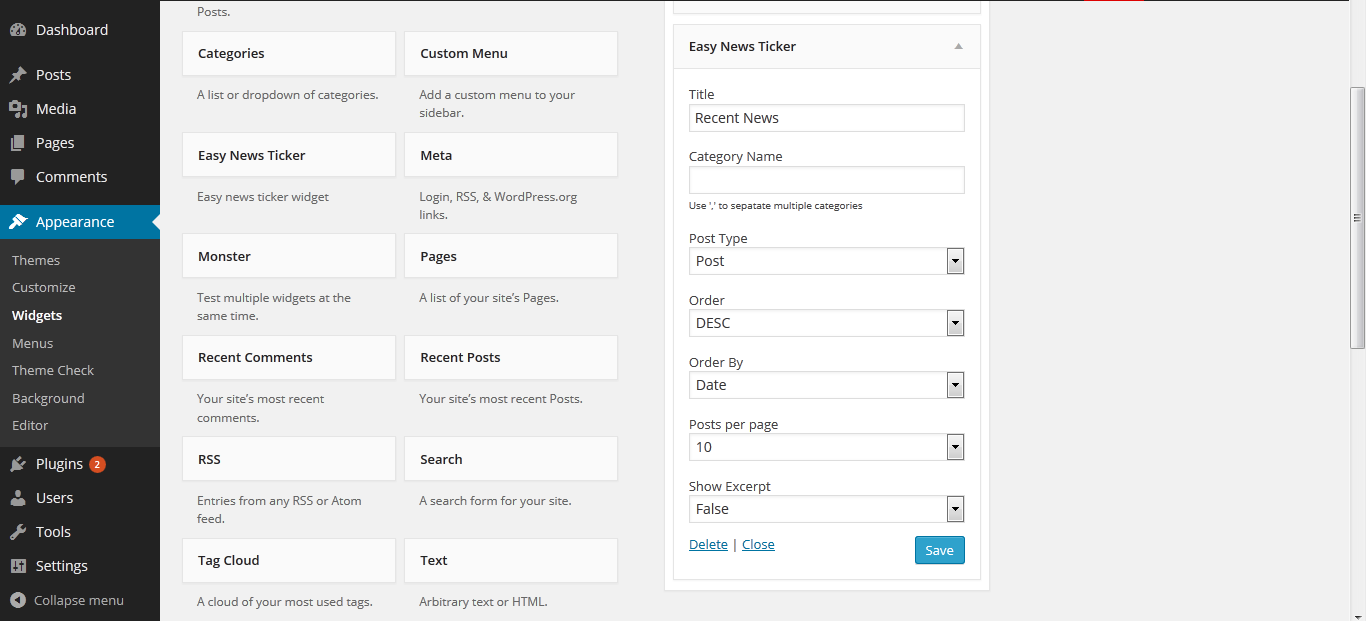This screenshot has width=1366, height=621.
Task: Open the Plugins menu
Action: point(80,464)
